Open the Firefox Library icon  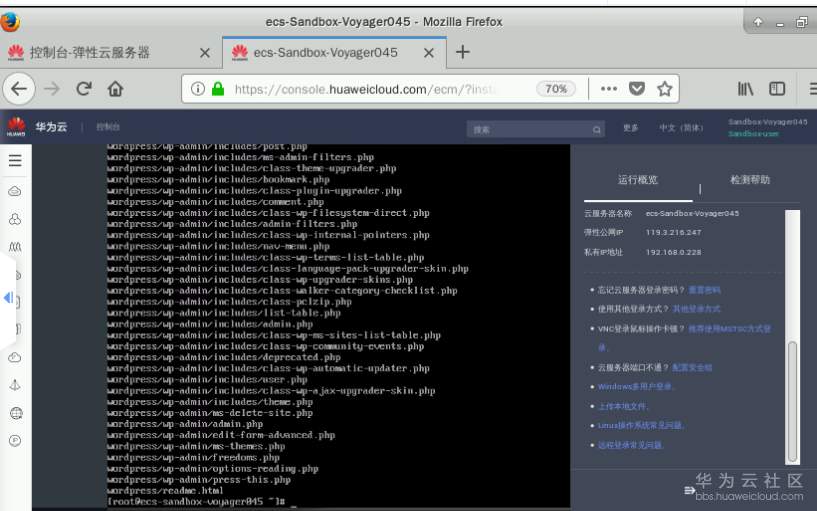[x=745, y=89]
